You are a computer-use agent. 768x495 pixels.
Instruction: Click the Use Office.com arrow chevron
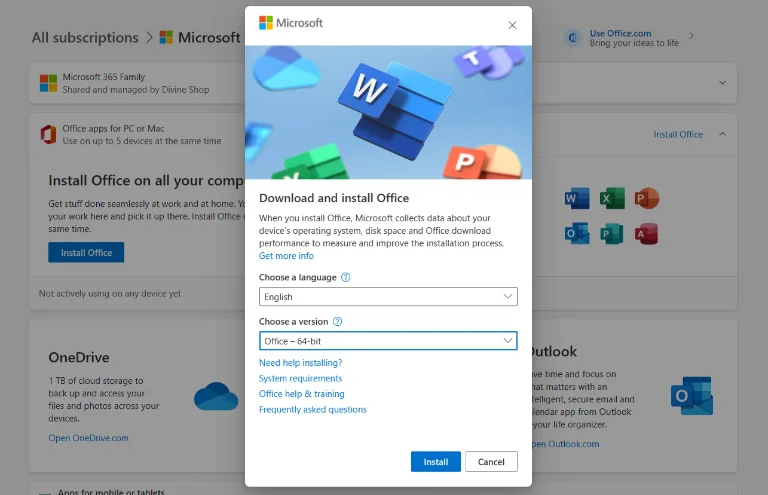(691, 36)
